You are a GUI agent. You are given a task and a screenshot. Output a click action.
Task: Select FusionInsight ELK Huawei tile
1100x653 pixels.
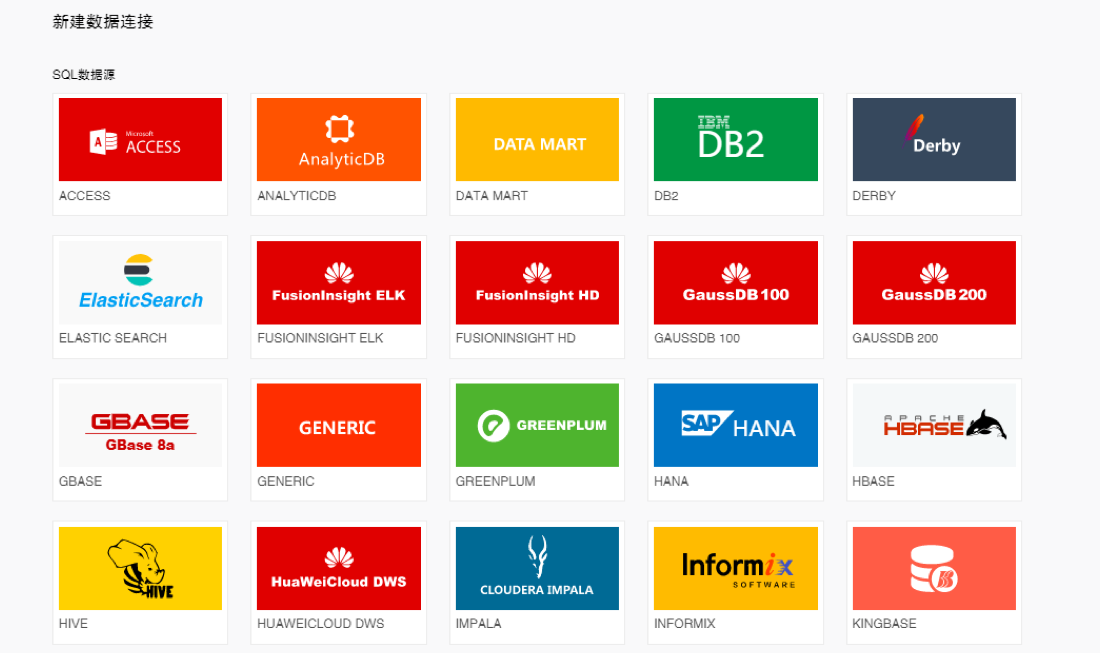(x=339, y=283)
